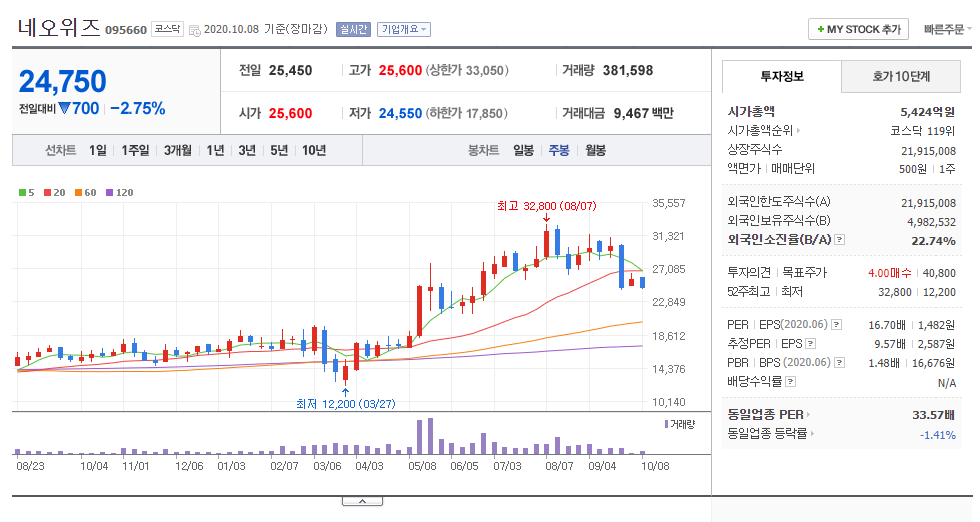Click help icon next to 외국인소진율(B/A)
980x522 pixels.
click(839, 240)
